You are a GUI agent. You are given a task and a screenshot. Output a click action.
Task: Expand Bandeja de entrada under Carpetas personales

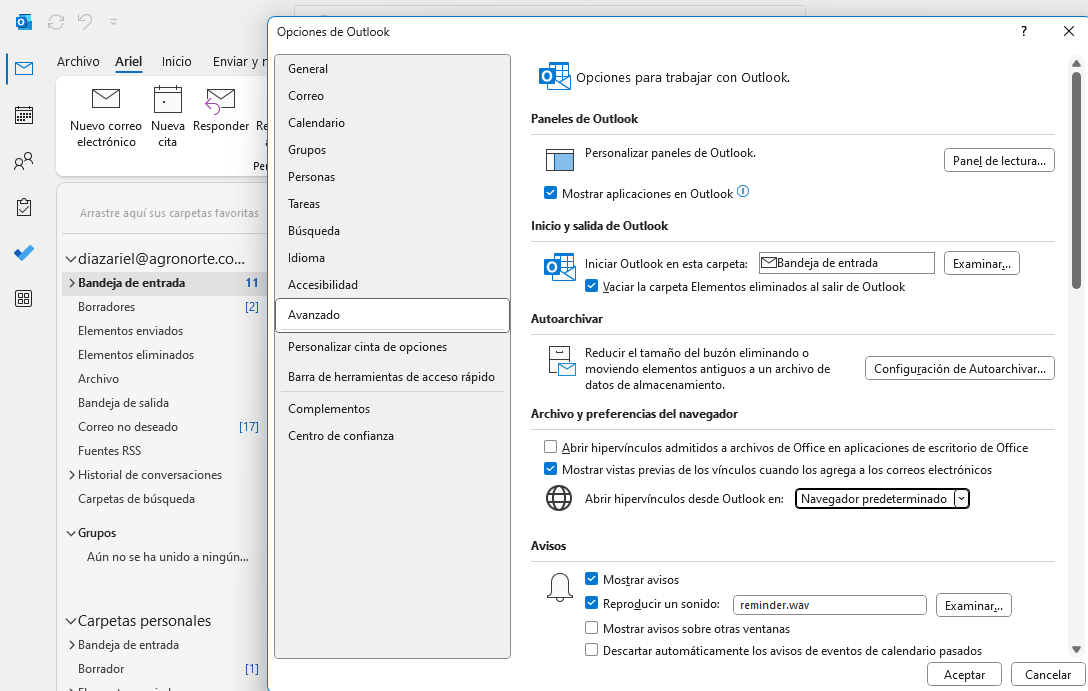tap(71, 645)
